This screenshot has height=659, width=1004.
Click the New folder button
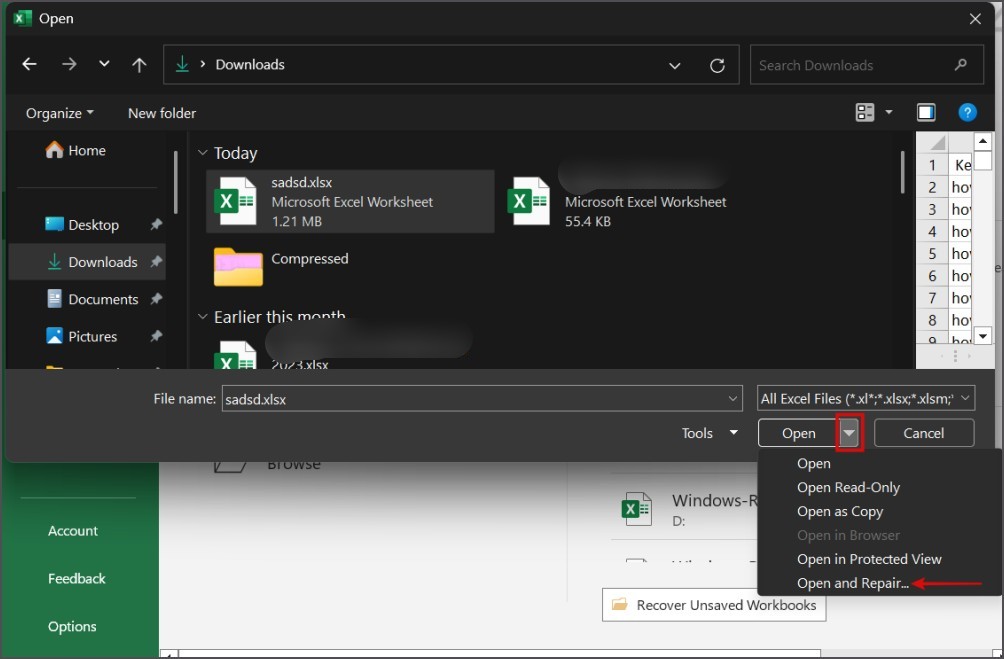162,113
